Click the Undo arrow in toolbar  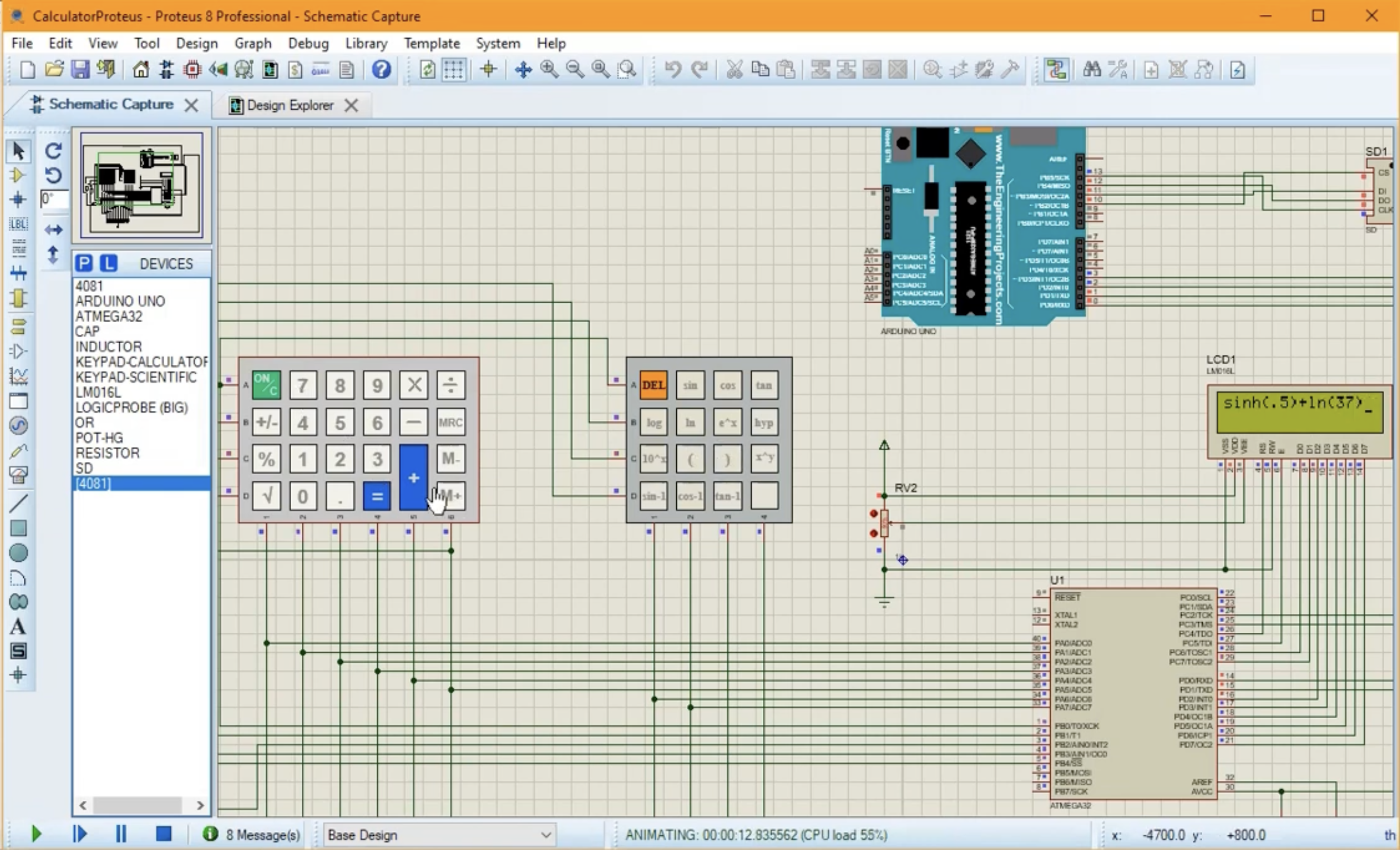pos(673,70)
